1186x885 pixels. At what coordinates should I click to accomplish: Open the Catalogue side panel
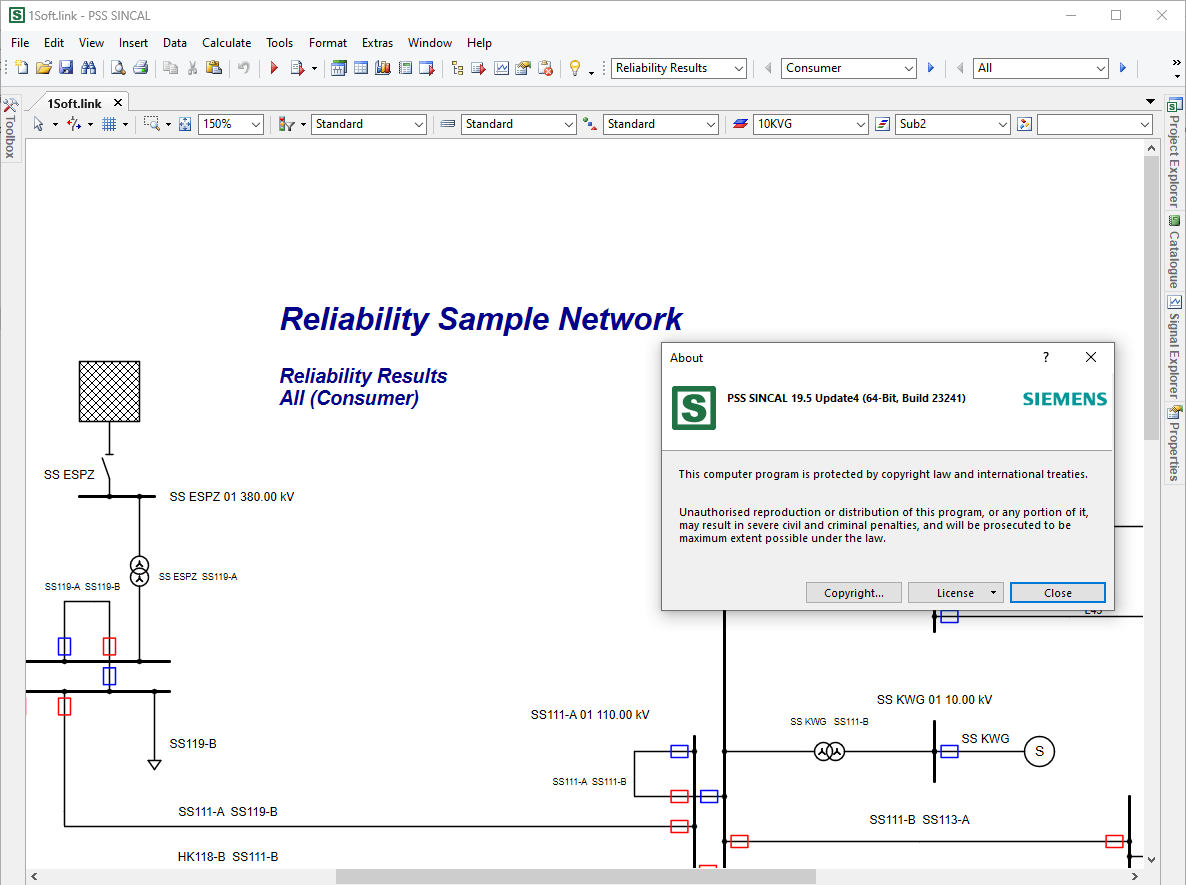(x=1174, y=252)
